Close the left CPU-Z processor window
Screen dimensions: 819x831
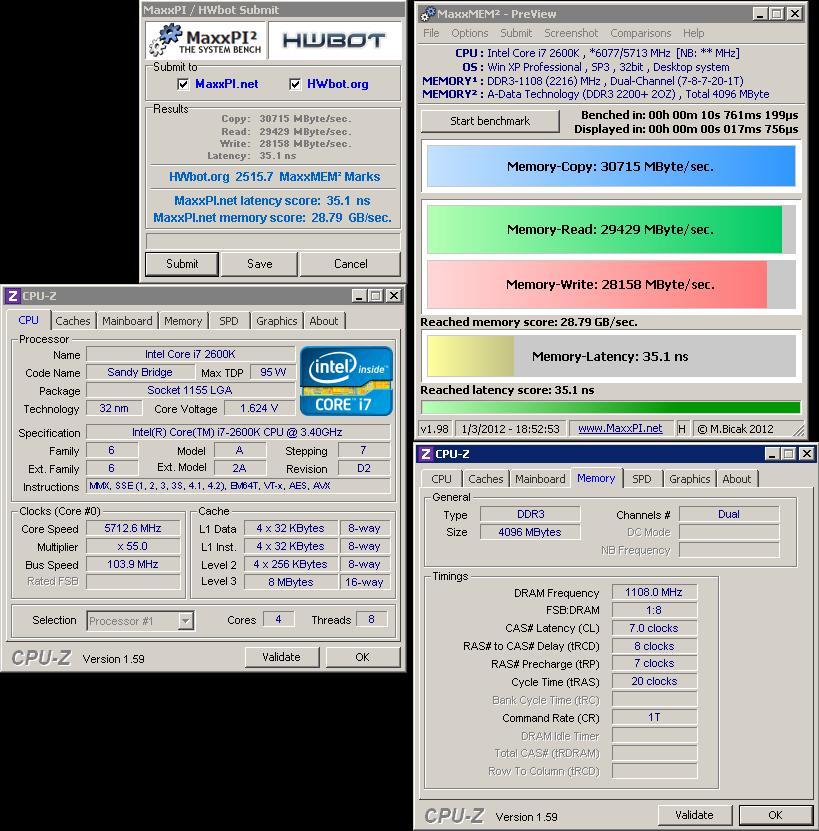click(x=394, y=296)
